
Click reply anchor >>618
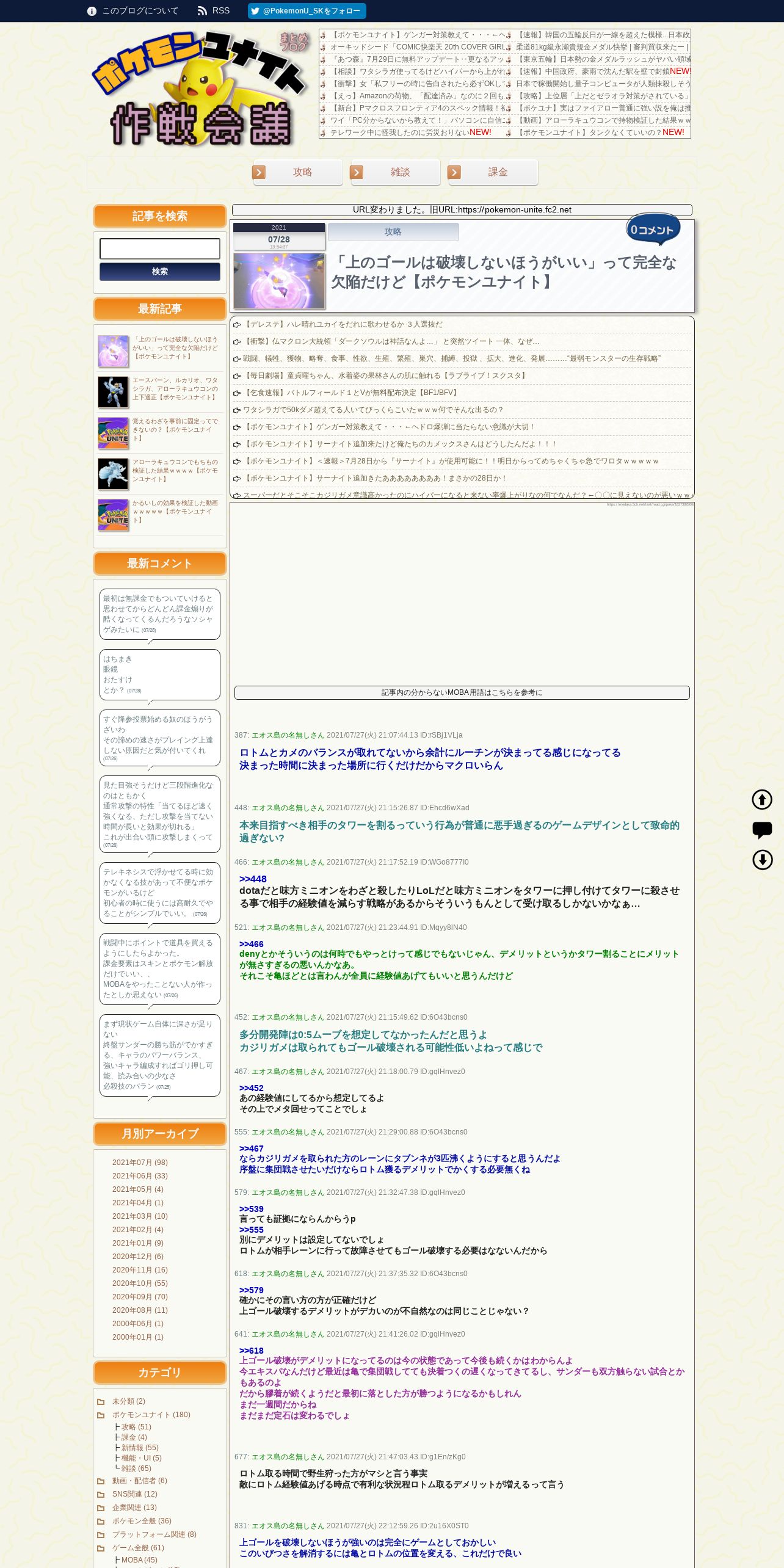(x=252, y=1351)
